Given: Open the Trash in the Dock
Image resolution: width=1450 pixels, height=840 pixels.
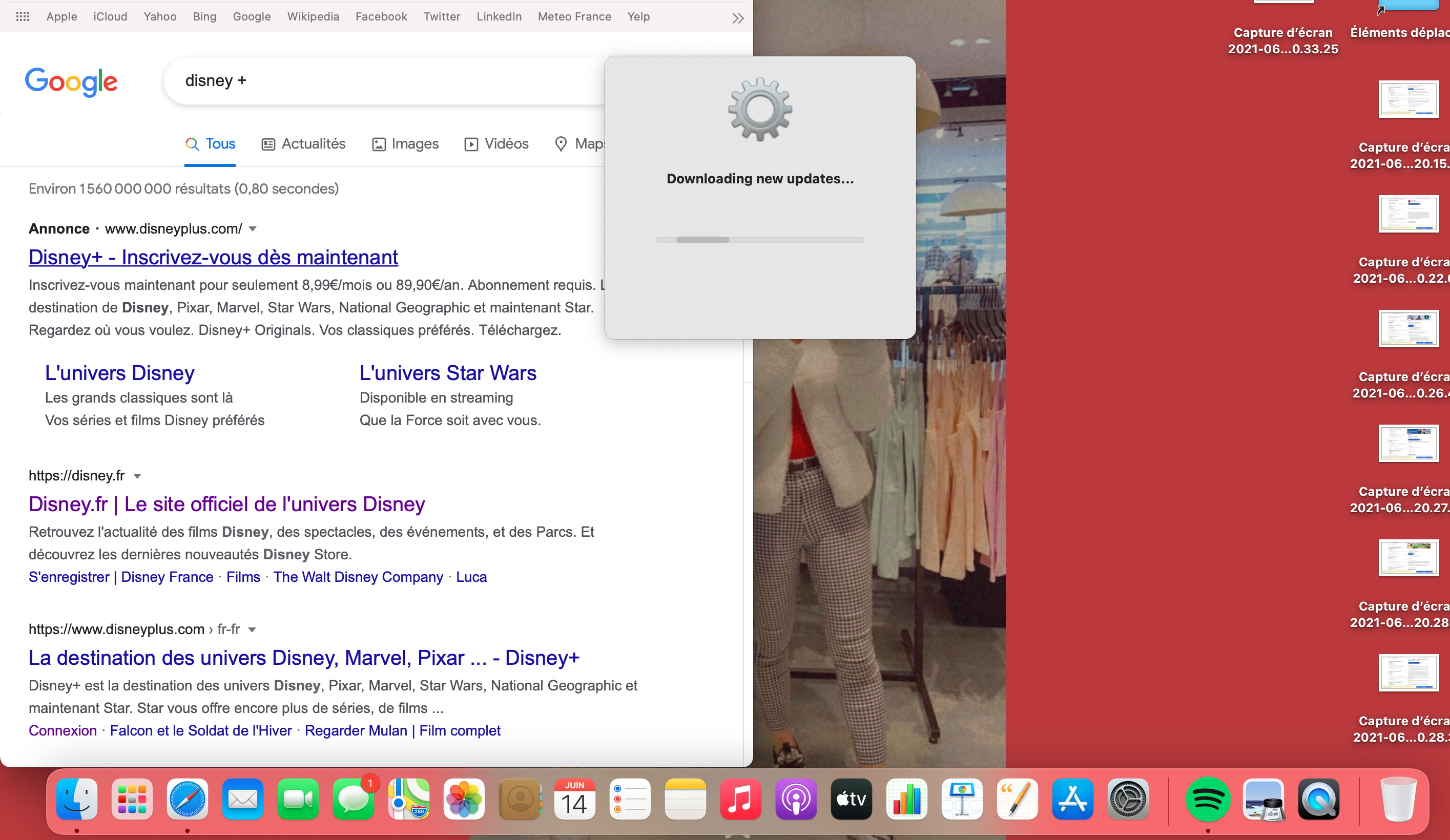Looking at the screenshot, I should tap(1398, 799).
